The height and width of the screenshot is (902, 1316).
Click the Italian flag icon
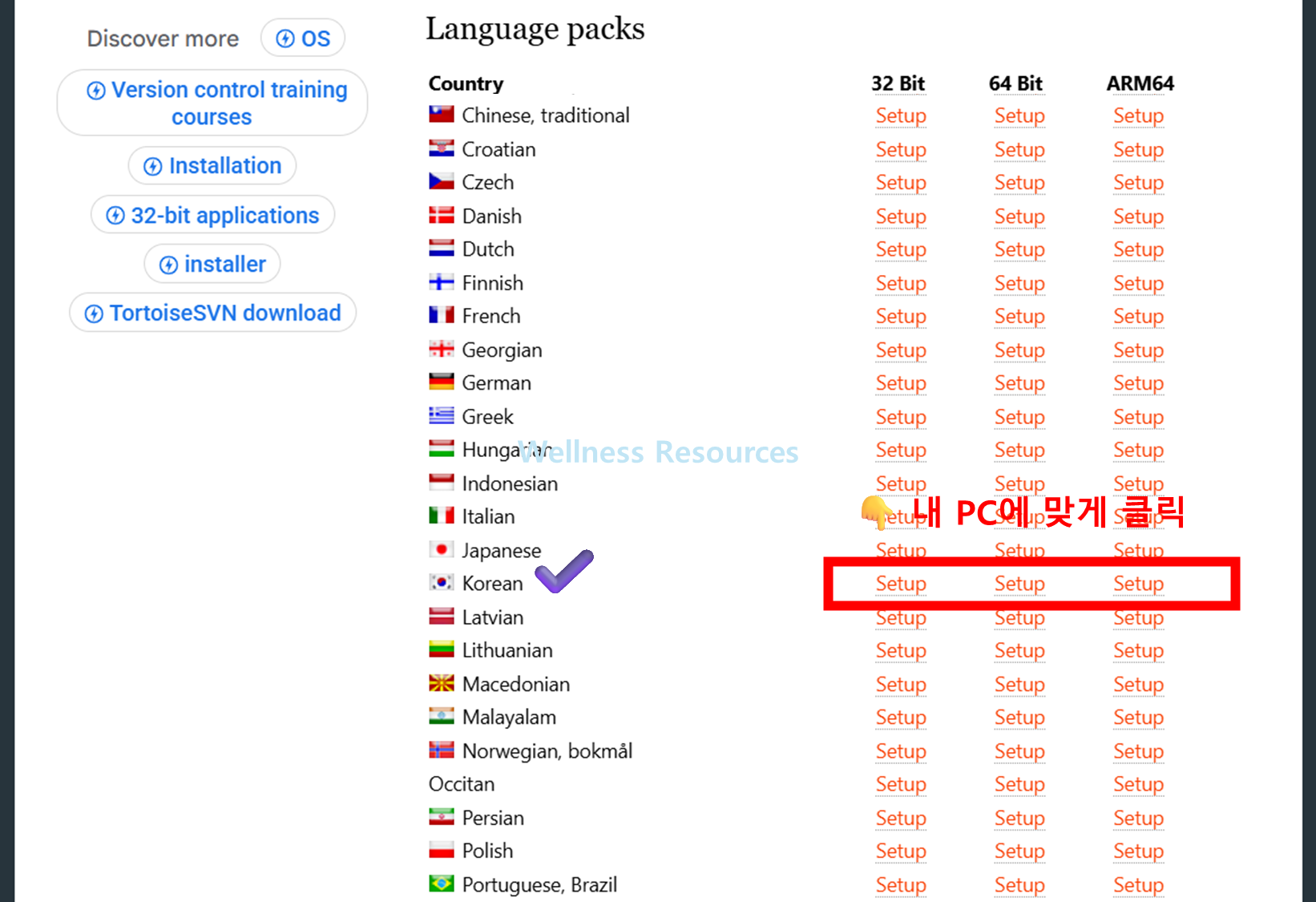tap(441, 515)
